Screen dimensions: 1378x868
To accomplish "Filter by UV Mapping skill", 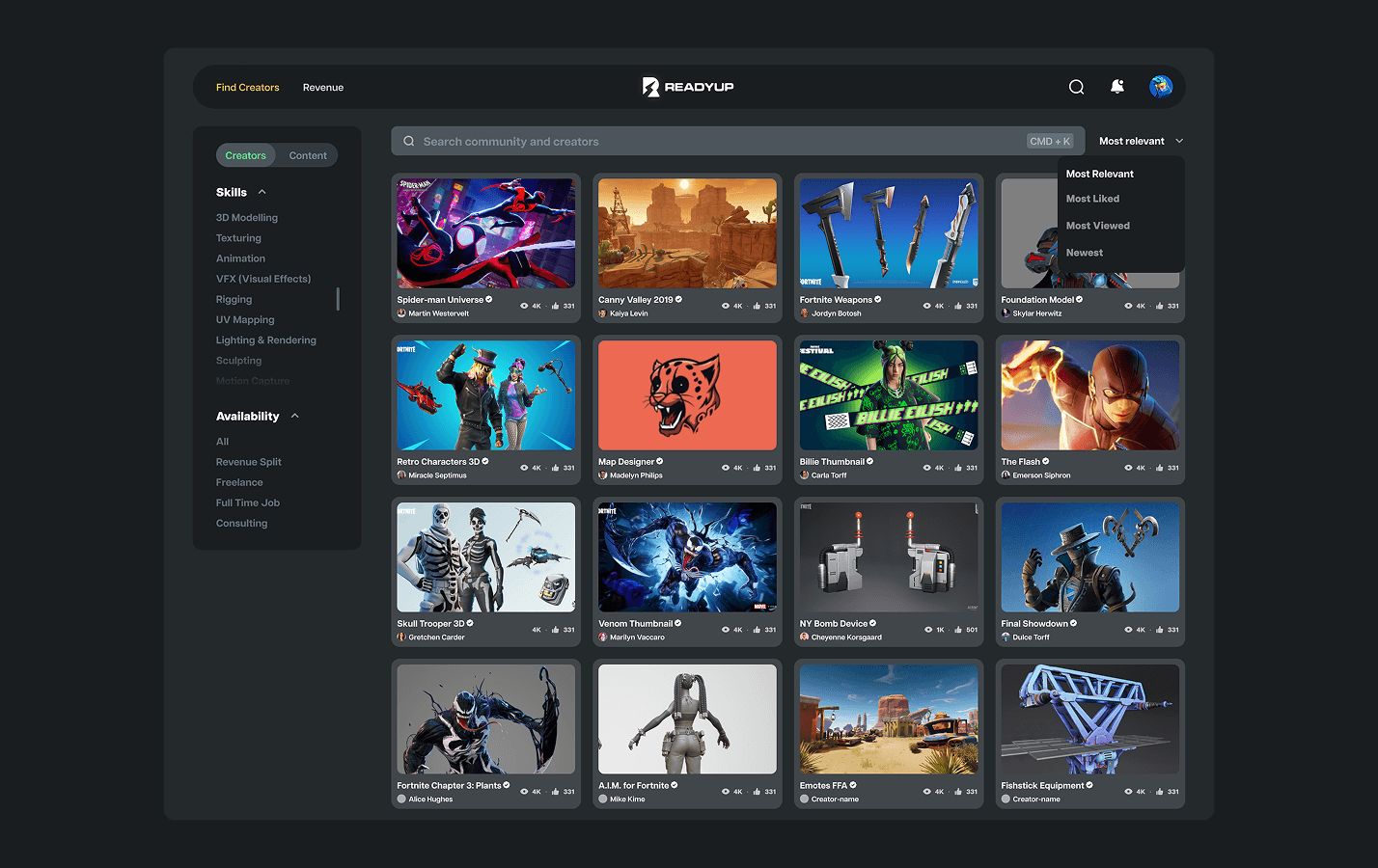I will pyautogui.click(x=245, y=319).
